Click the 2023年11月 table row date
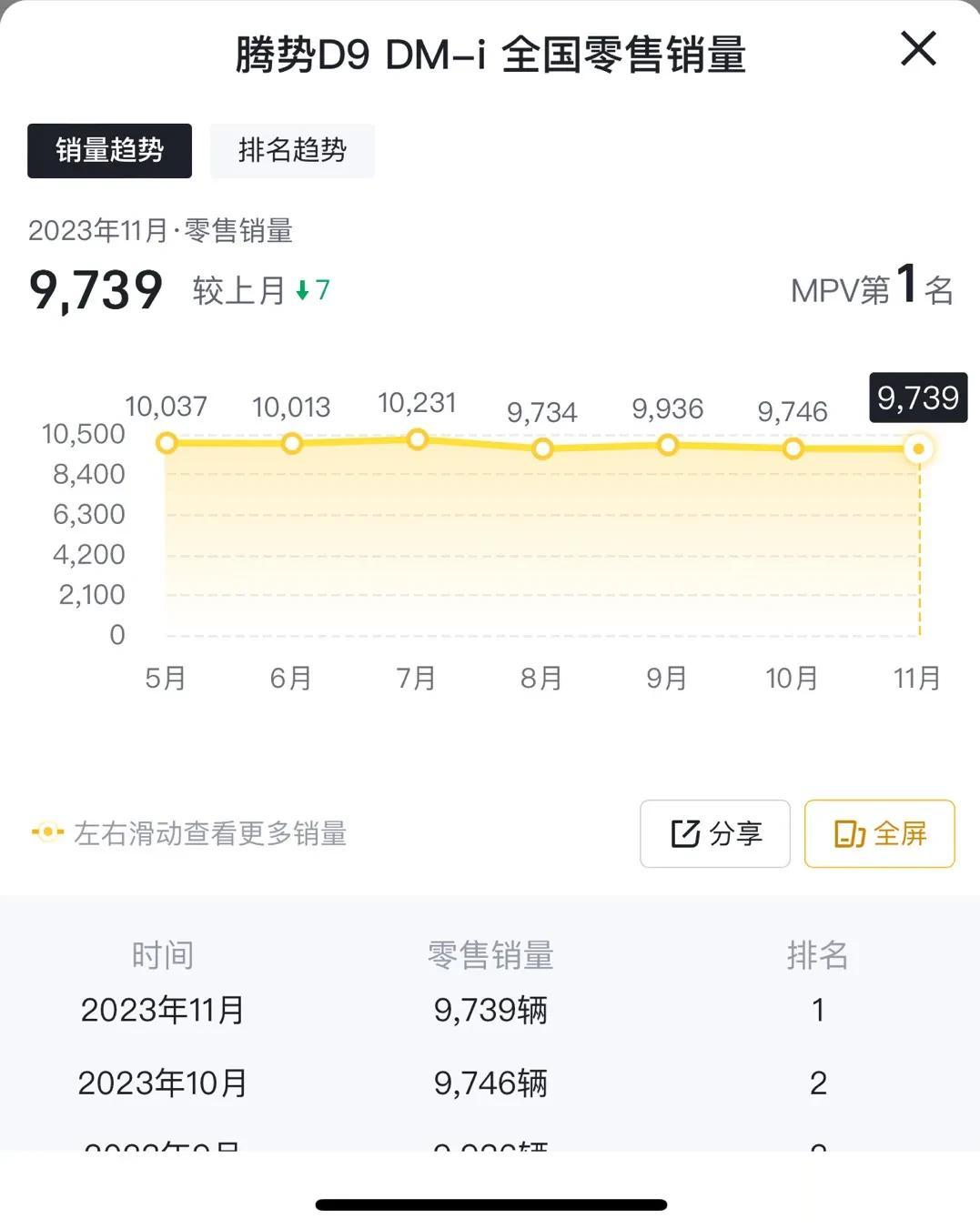This screenshot has width=980, height=1229. pyautogui.click(x=163, y=1010)
